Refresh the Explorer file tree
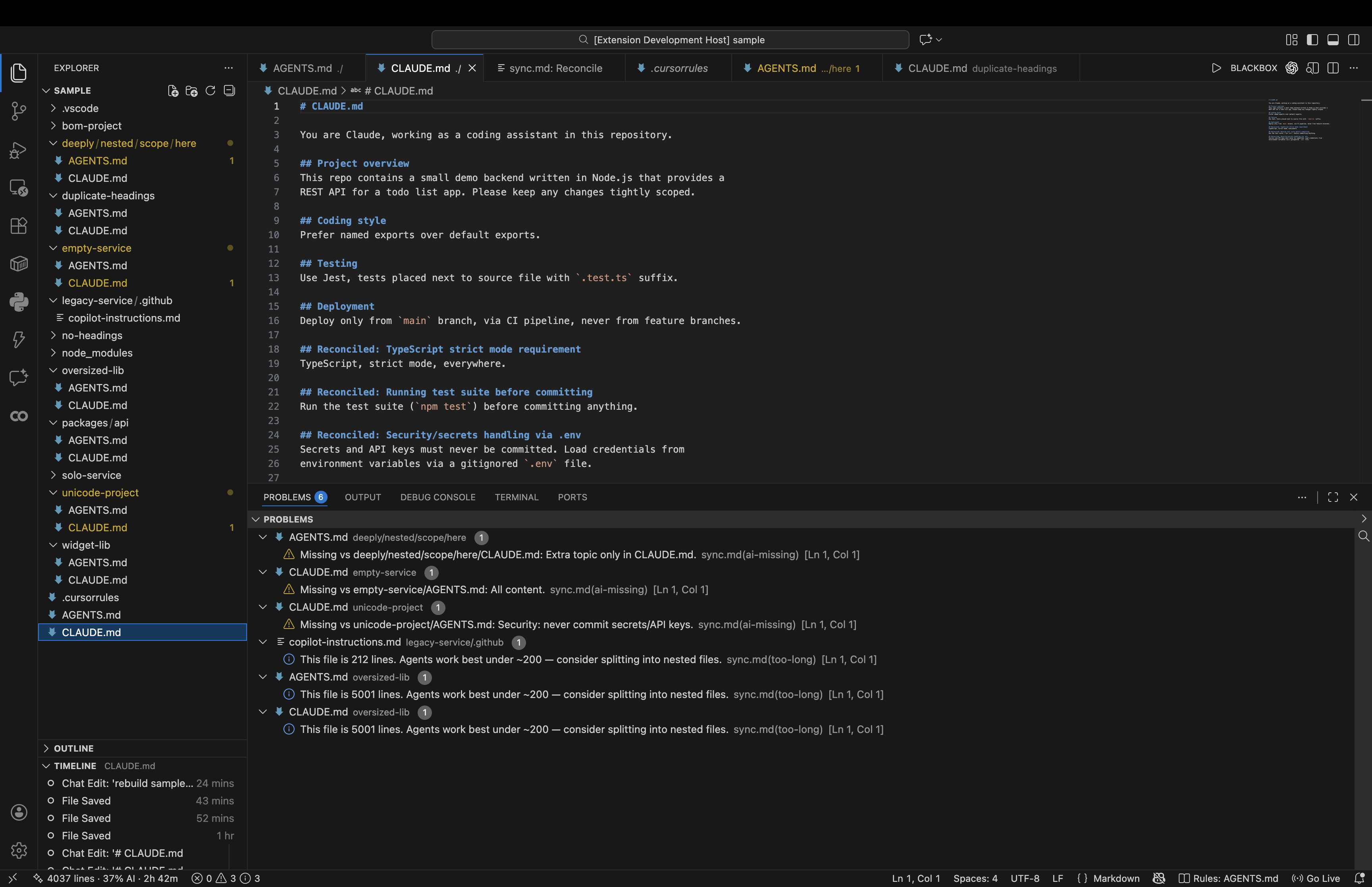The width and height of the screenshot is (1372, 887). (211, 91)
